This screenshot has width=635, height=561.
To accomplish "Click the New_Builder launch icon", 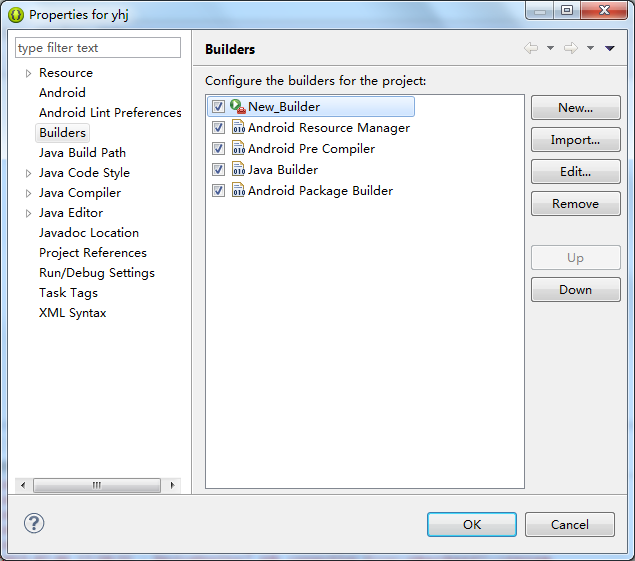I will tap(238, 107).
